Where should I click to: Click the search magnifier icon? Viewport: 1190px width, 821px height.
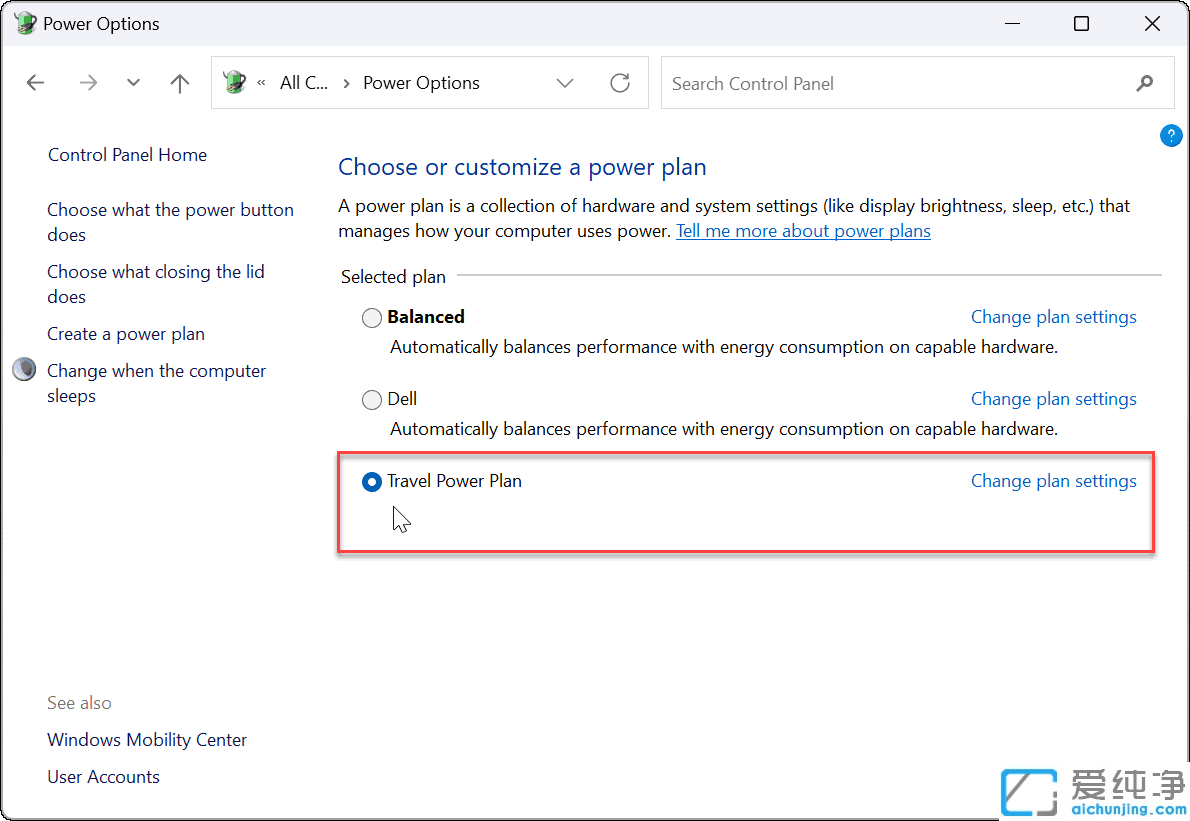[1145, 83]
